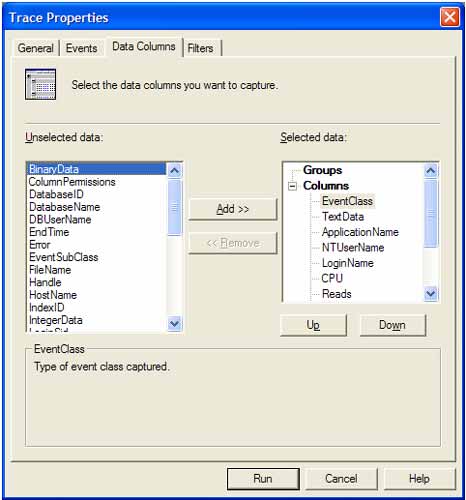
Task: Select IndexID in unselected list
Action: tap(96, 307)
